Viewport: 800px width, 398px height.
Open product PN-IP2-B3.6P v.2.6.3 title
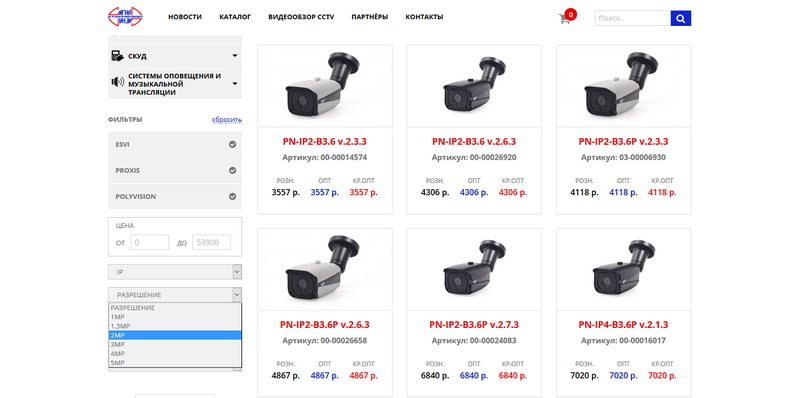tap(324, 325)
